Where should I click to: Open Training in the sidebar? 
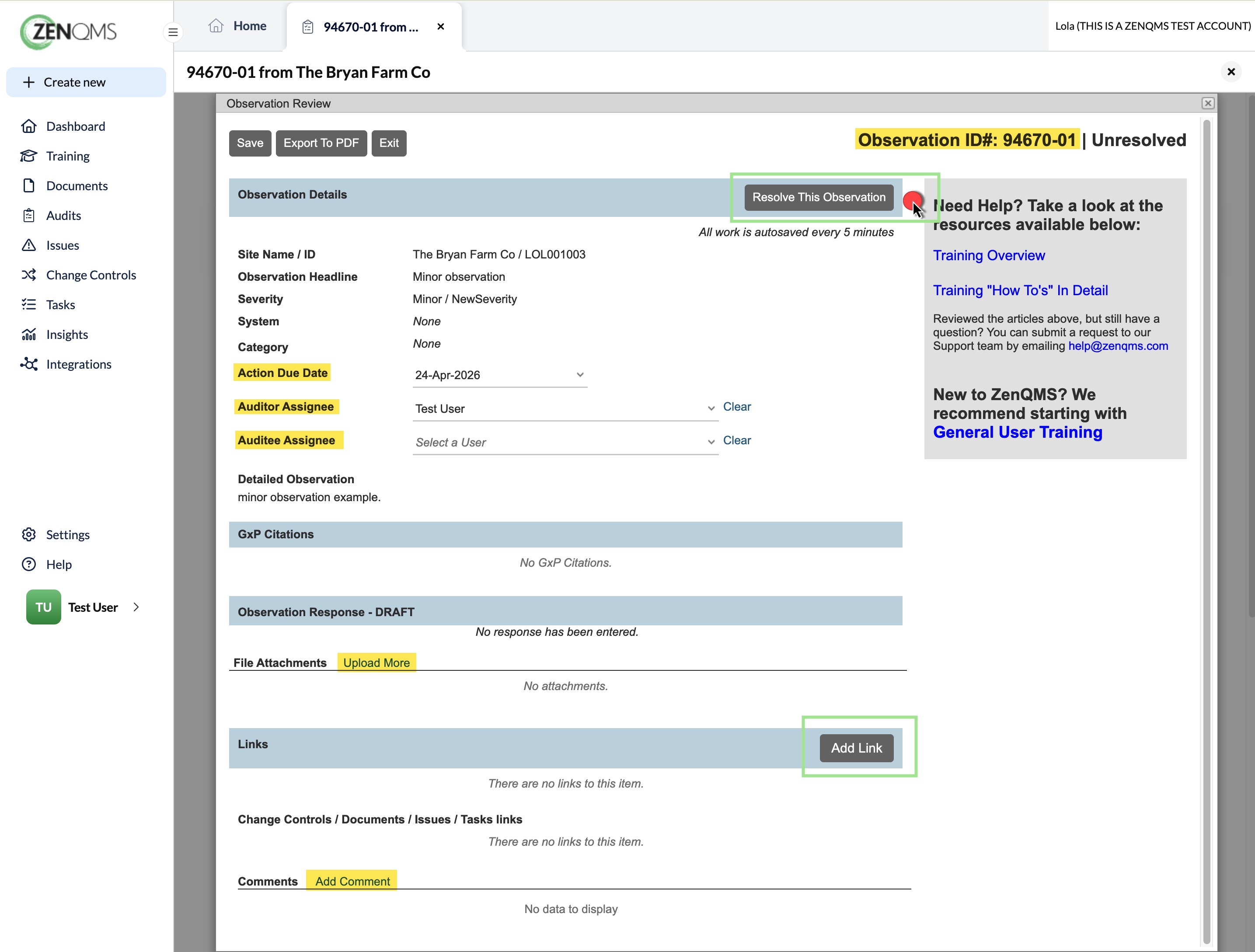tap(67, 156)
